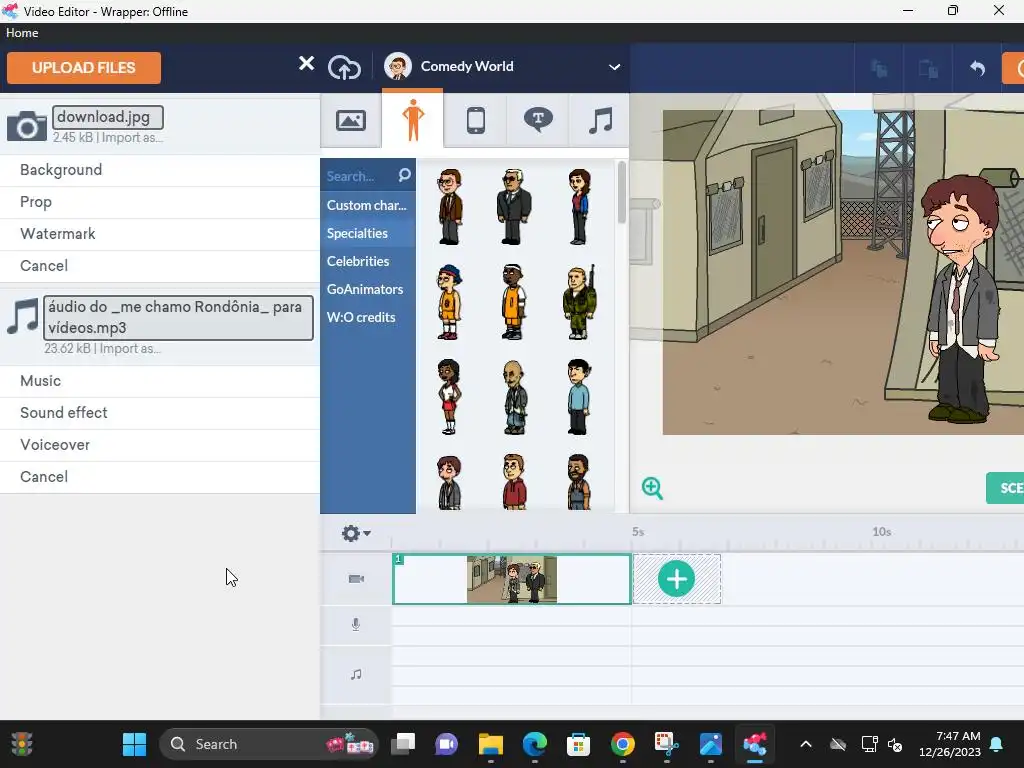Image resolution: width=1024 pixels, height=768 pixels.
Task: Add a new scene with plus button
Action: click(x=677, y=579)
